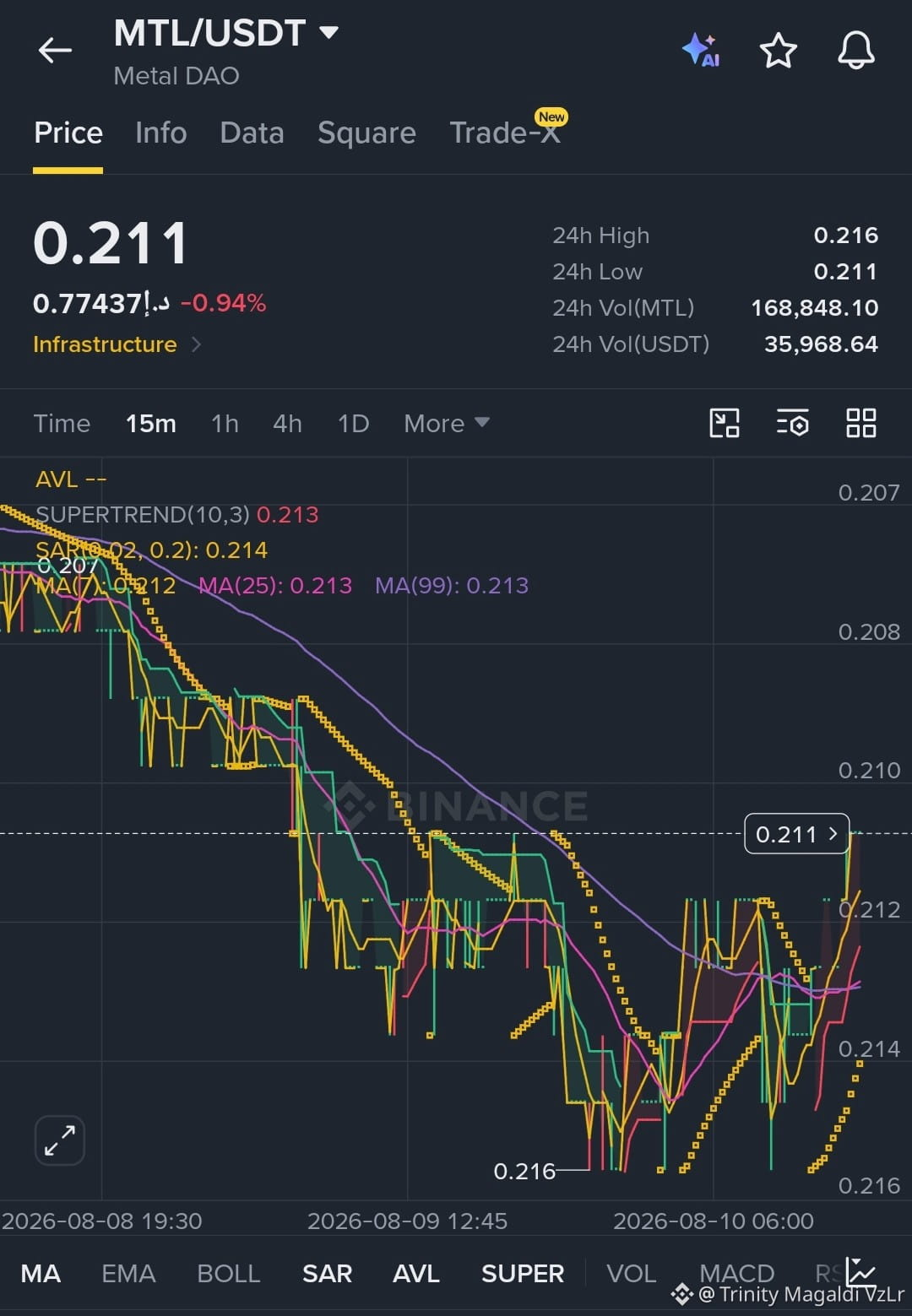Open the Trade-X tab
This screenshot has width=912, height=1316.
505,133
